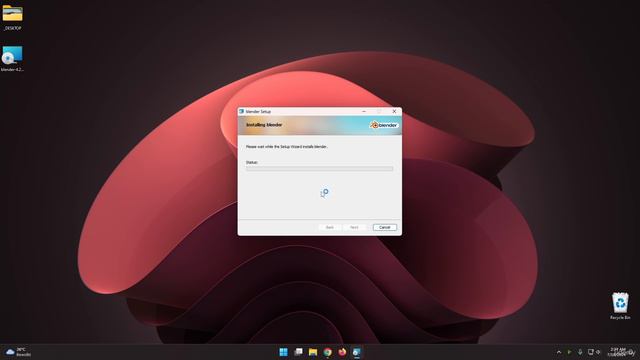
Task: Click the 'Installing blender' heading text
Action: 264,125
